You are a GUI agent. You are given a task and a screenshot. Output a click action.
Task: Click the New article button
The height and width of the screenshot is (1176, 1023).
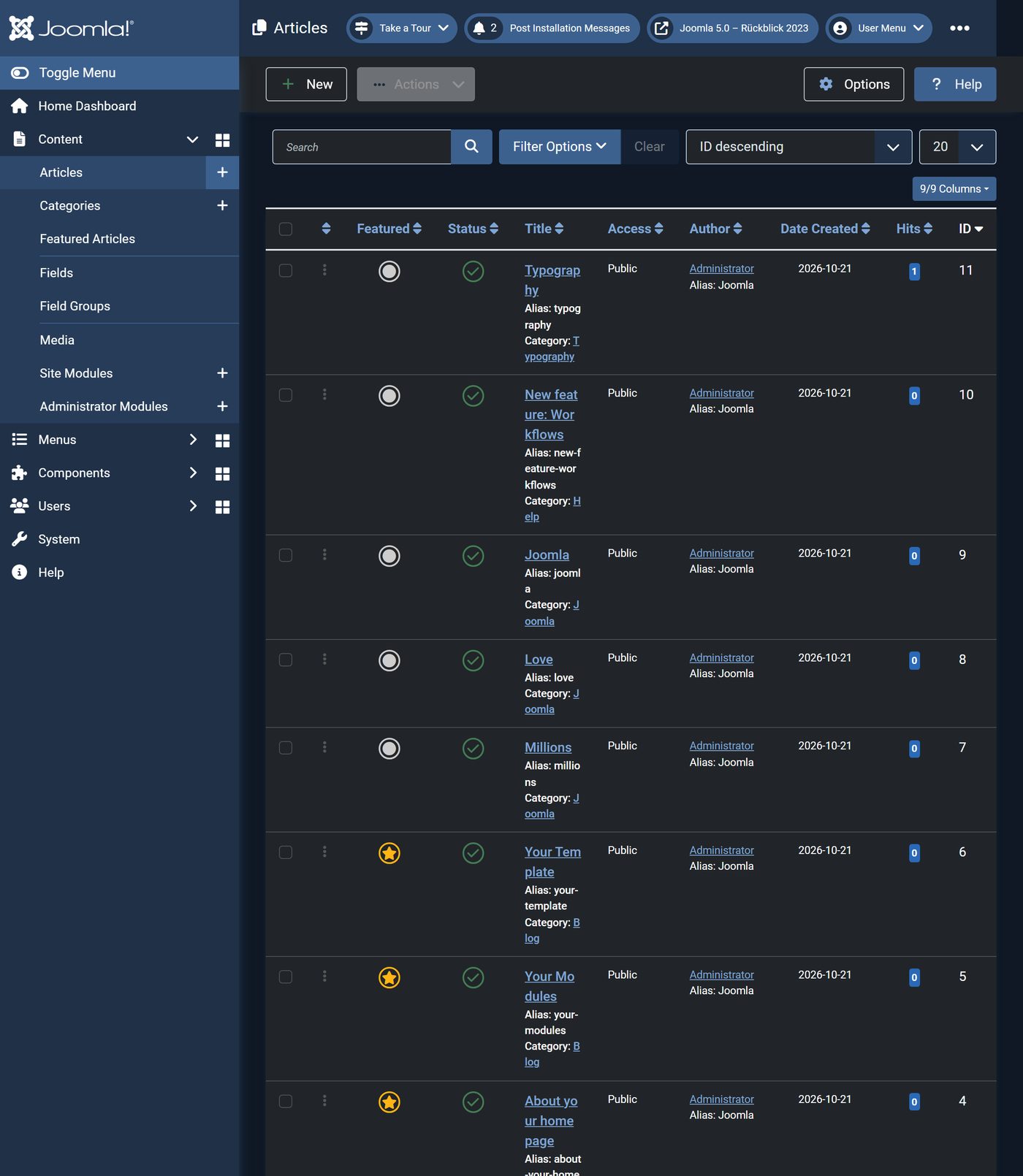click(306, 84)
